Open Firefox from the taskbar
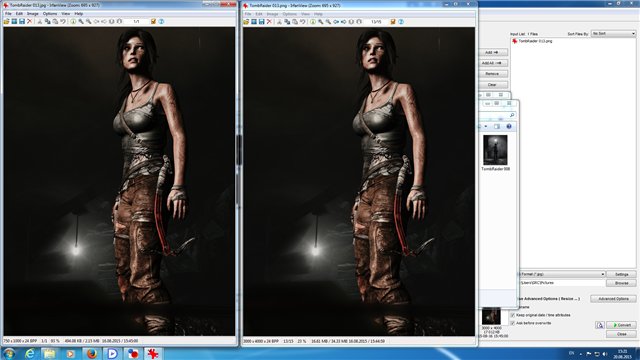The width and height of the screenshot is (640, 360). (x=92, y=353)
